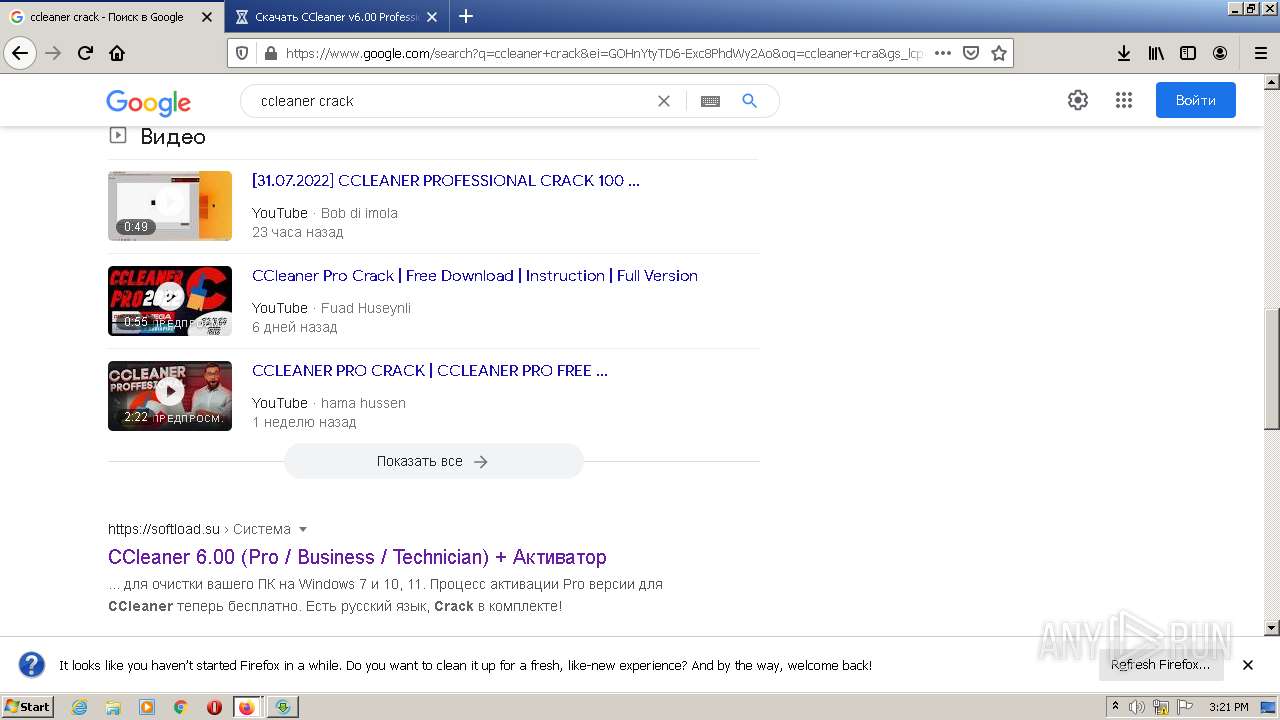Launch Internet Explorer from taskbar
1280x720 pixels.
[79, 707]
